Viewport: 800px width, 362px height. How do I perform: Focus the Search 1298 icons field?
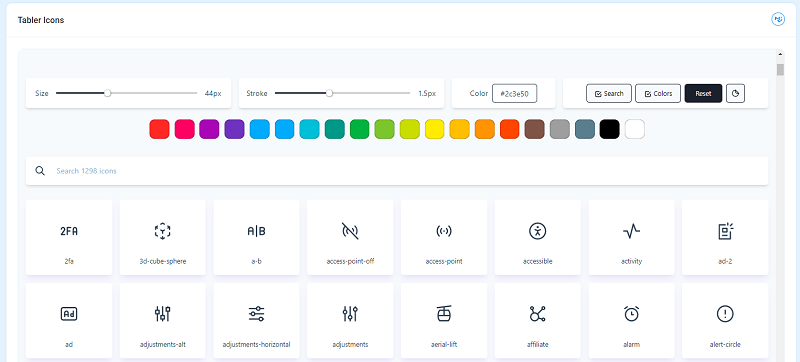click(397, 171)
